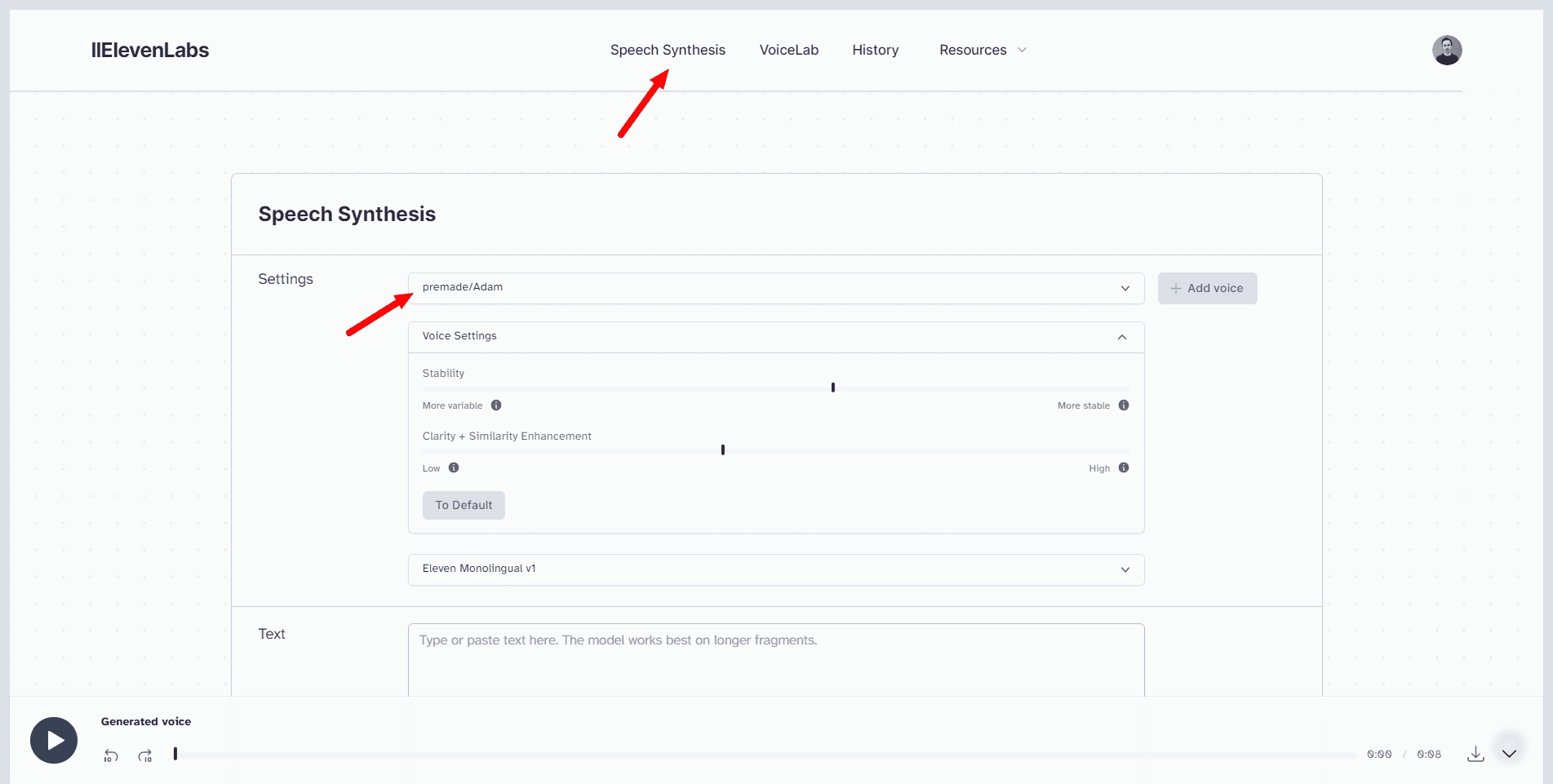This screenshot has width=1553, height=784.
Task: Open the Eleven Monolingual v1 model dropdown
Action: point(776,569)
